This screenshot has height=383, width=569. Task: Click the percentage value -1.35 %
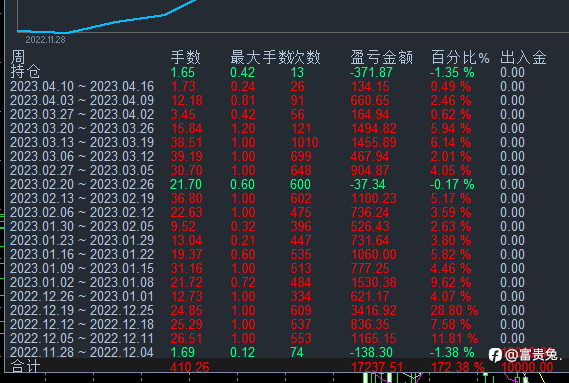(452, 72)
